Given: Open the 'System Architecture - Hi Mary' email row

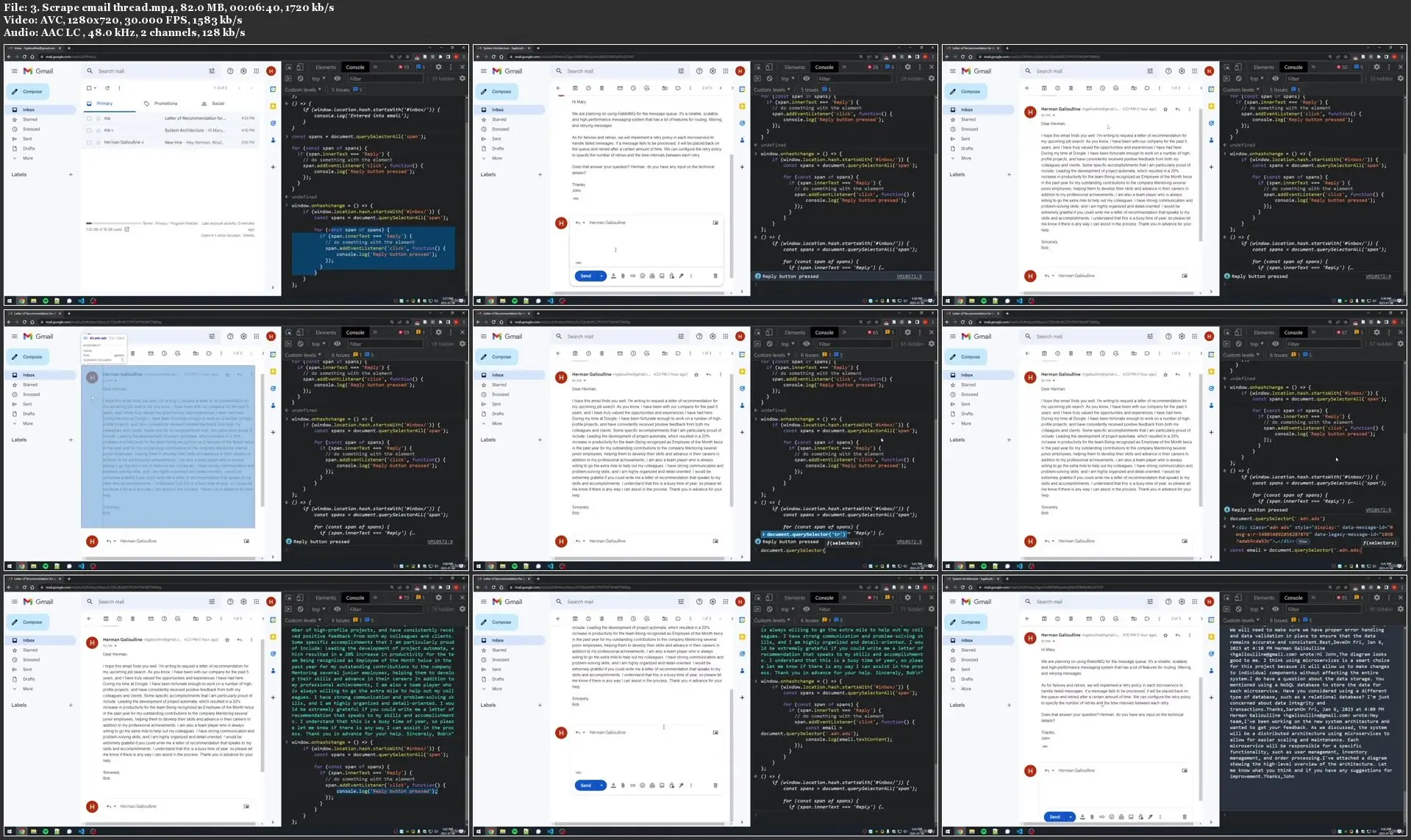Looking at the screenshot, I should click(x=170, y=130).
